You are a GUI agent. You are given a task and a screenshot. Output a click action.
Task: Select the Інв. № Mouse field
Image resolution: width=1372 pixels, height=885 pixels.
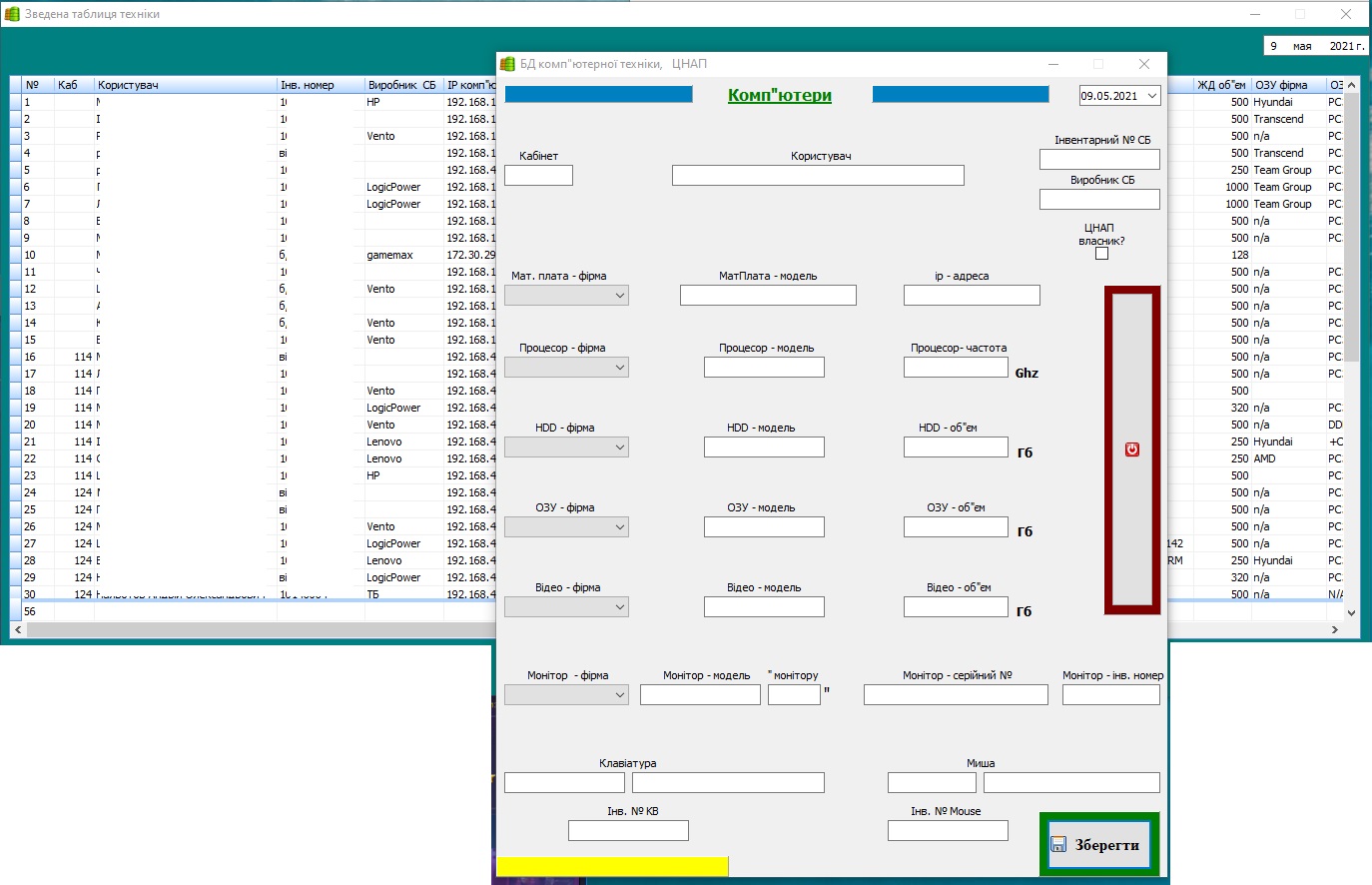(x=948, y=831)
